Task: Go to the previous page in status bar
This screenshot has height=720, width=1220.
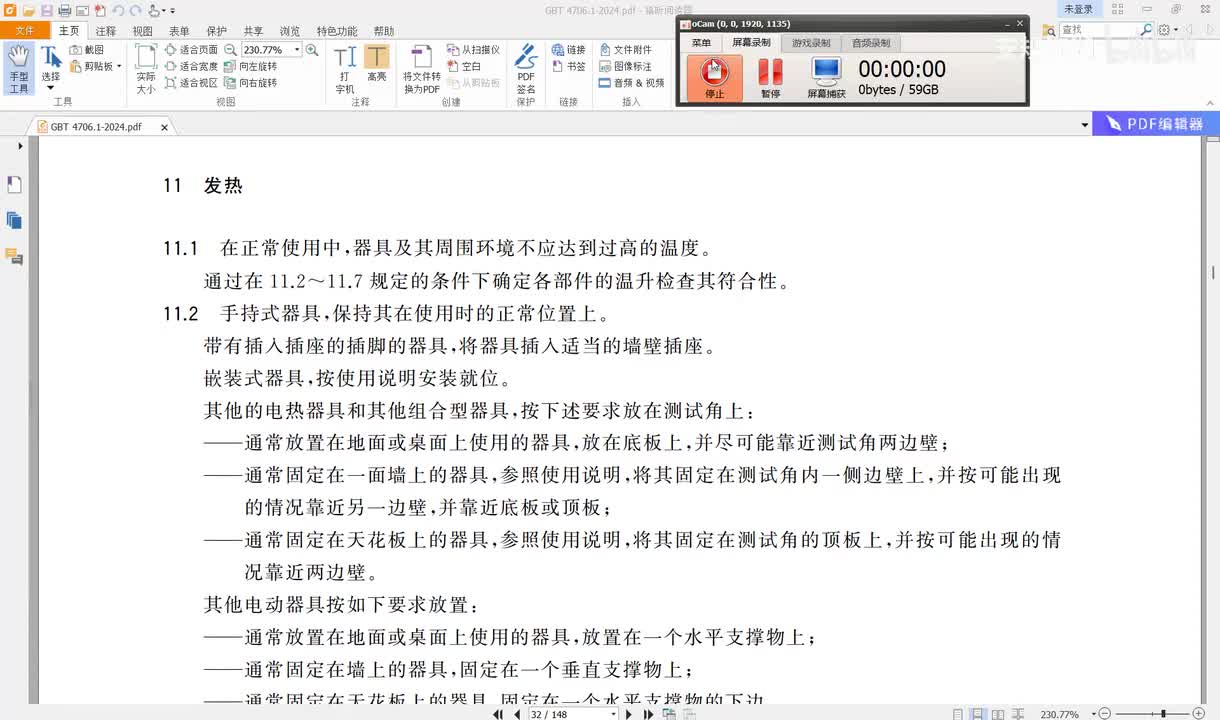Action: pos(517,714)
